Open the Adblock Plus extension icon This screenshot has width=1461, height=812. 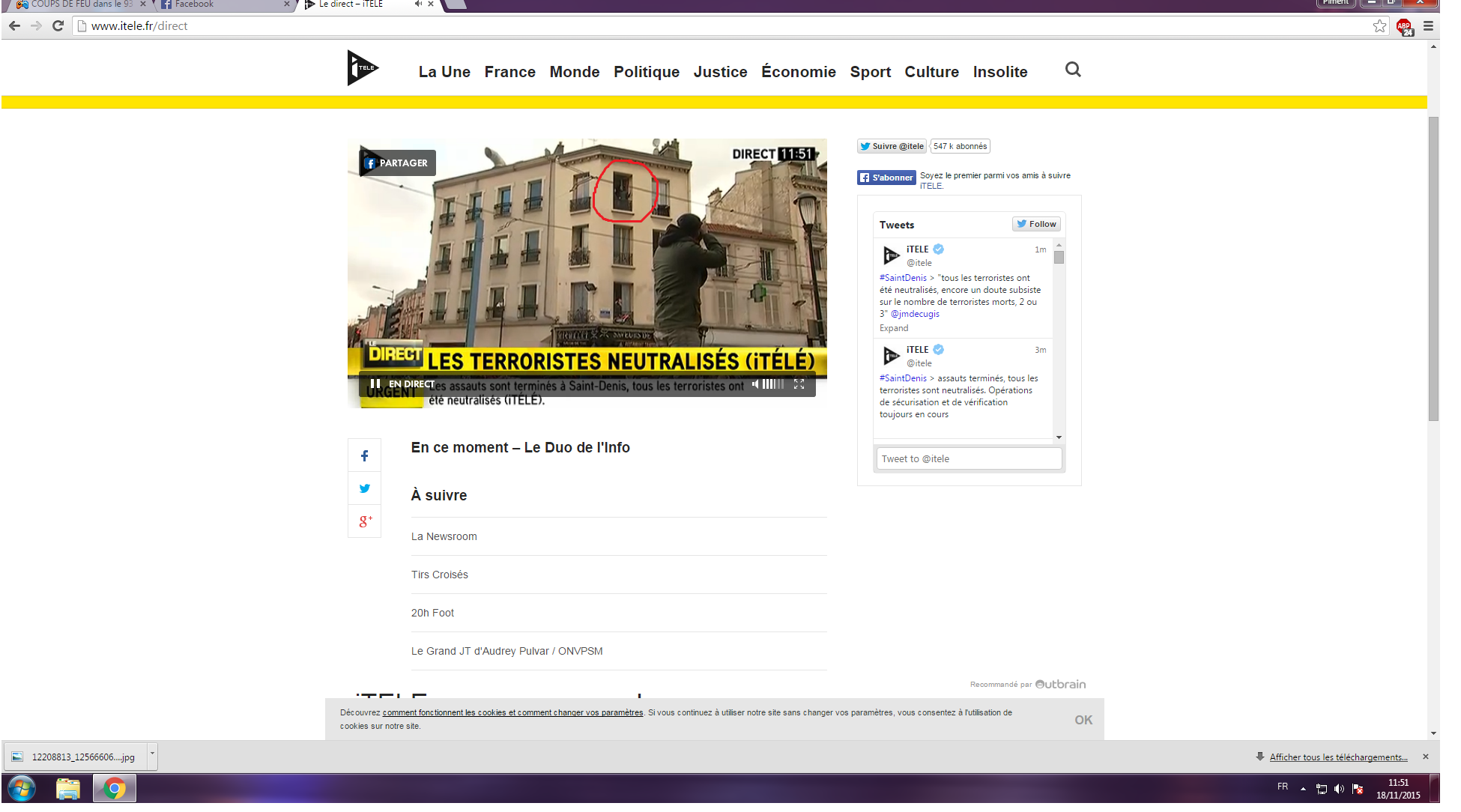click(1404, 26)
